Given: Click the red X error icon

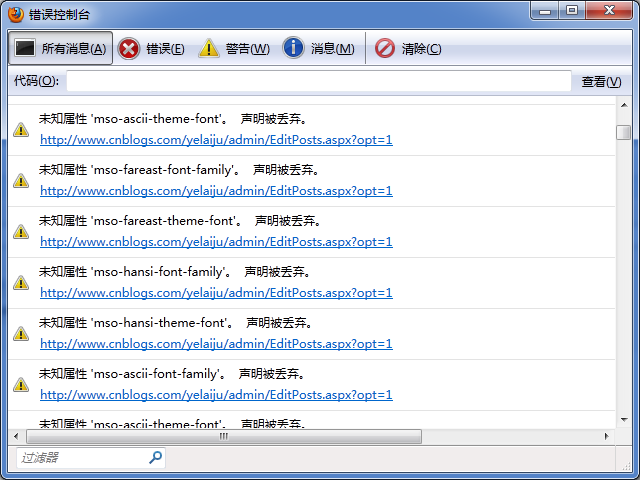Looking at the screenshot, I should 129,49.
